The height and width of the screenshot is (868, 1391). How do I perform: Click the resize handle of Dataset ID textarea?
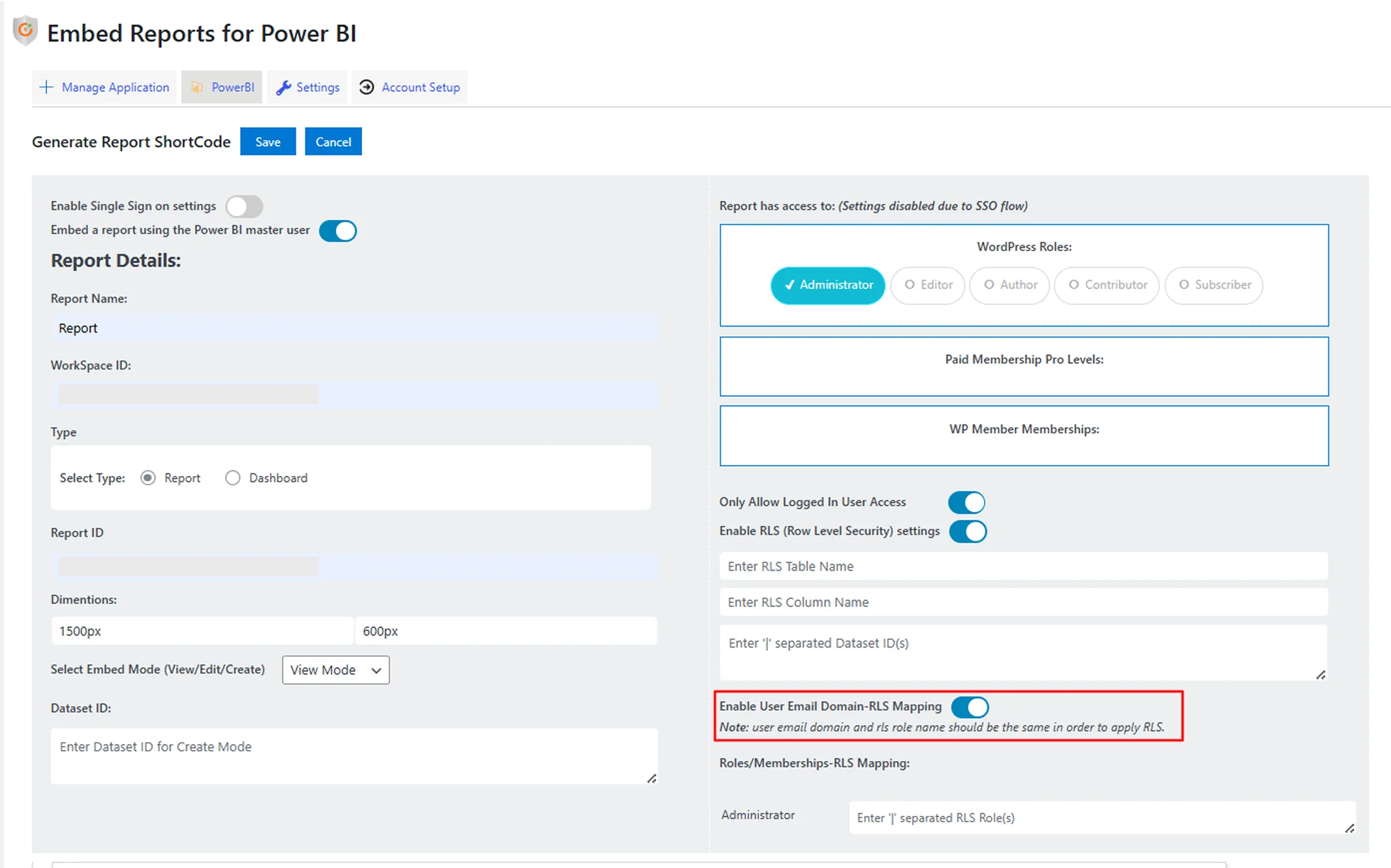click(x=651, y=778)
